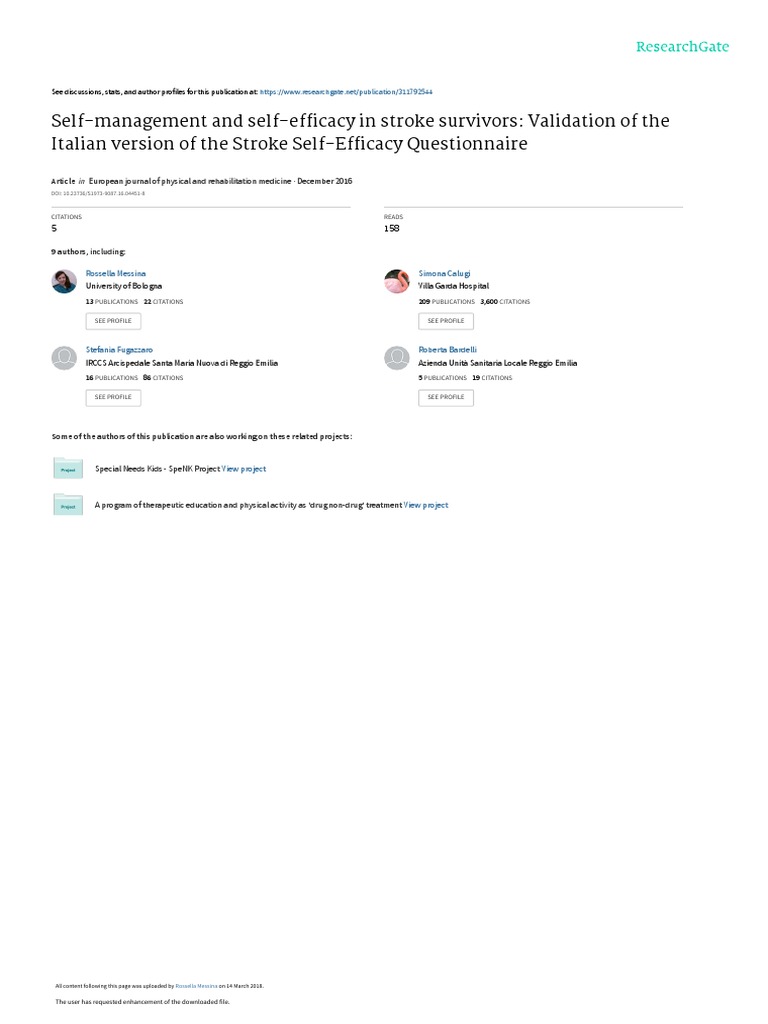Click the article title heading
768x1024 pixels.
pyautogui.click(x=360, y=132)
